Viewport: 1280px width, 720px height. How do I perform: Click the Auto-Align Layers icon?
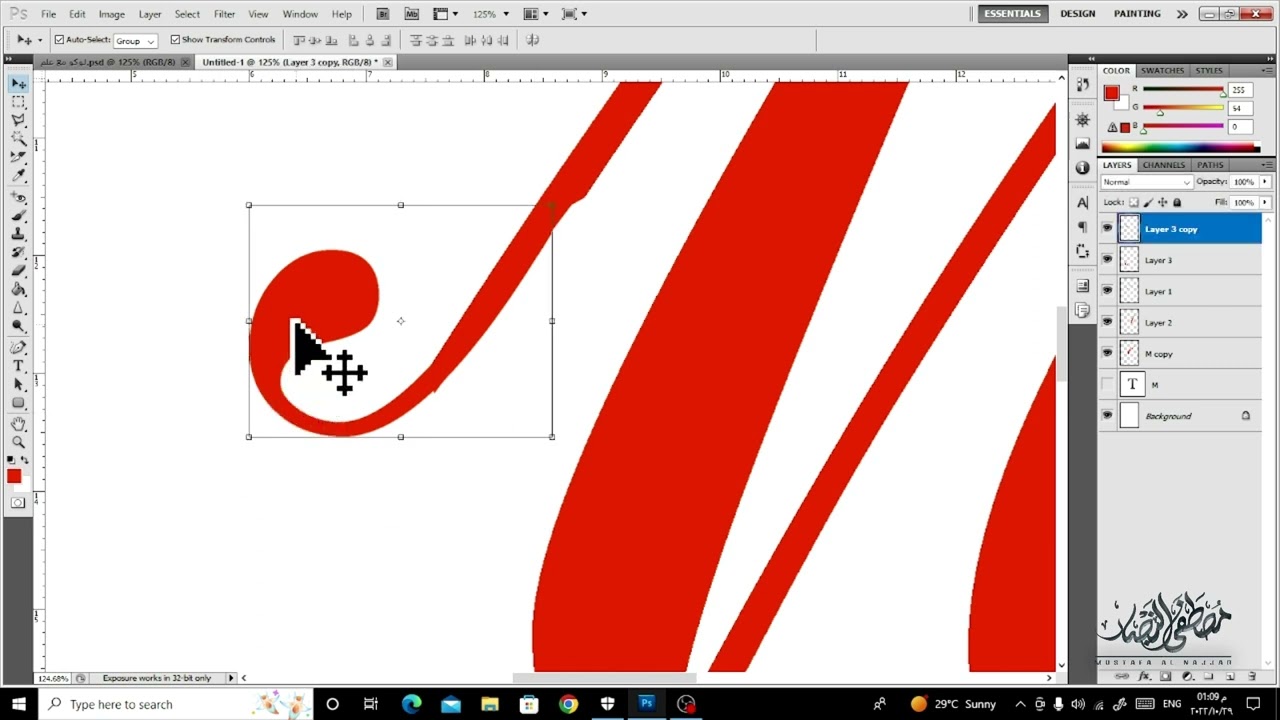533,40
